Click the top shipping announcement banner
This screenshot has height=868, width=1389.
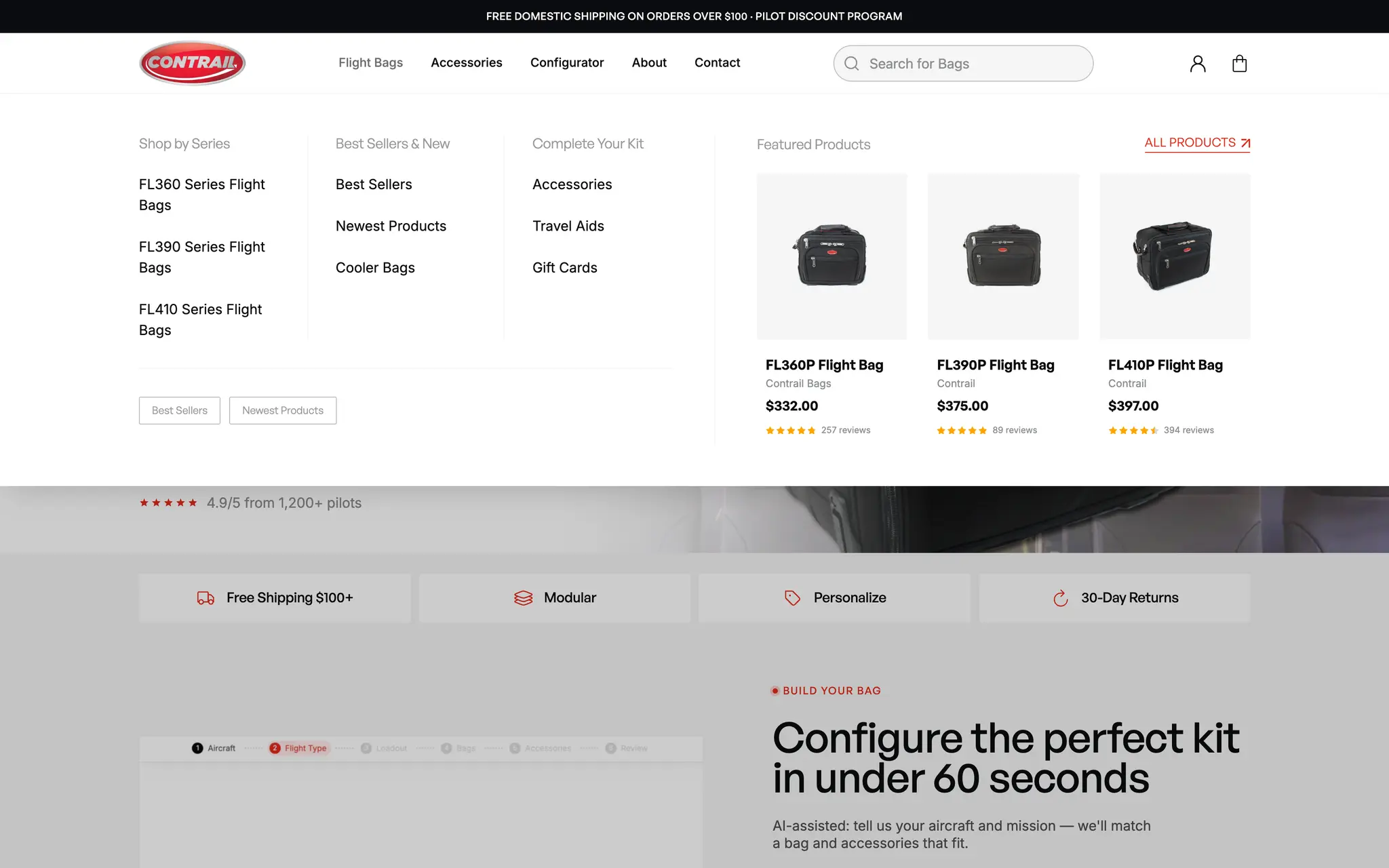click(x=694, y=16)
